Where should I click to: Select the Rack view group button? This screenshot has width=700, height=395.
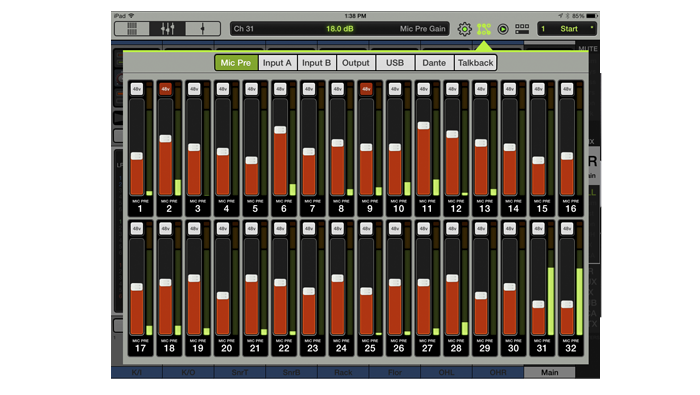click(x=343, y=372)
